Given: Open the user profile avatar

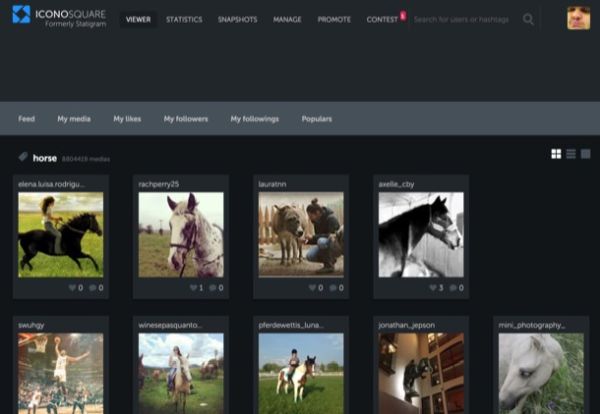Looking at the screenshot, I should [578, 18].
